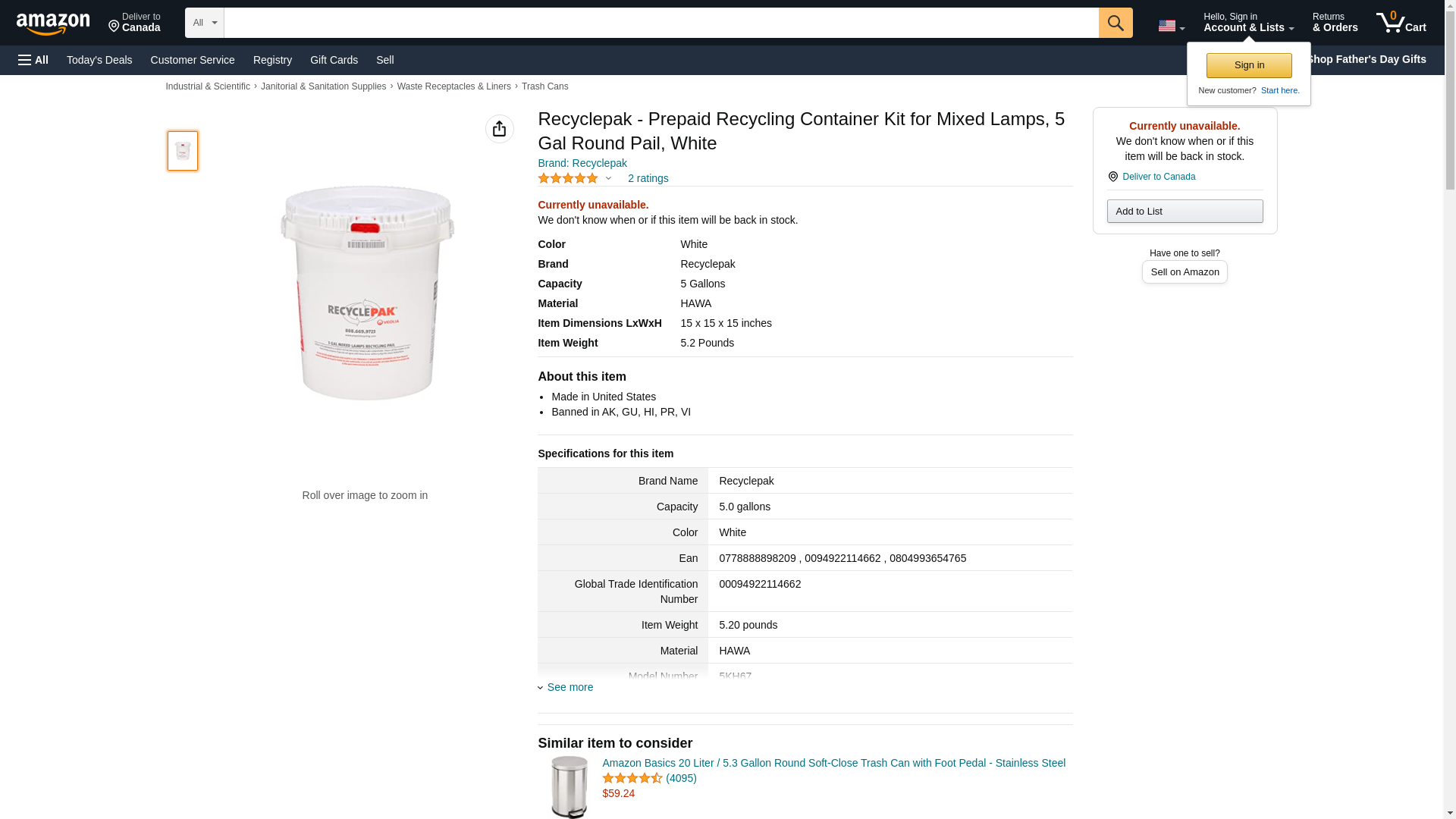The height and width of the screenshot is (819, 1456).
Task: Click into the search text field
Action: pyautogui.click(x=661, y=23)
